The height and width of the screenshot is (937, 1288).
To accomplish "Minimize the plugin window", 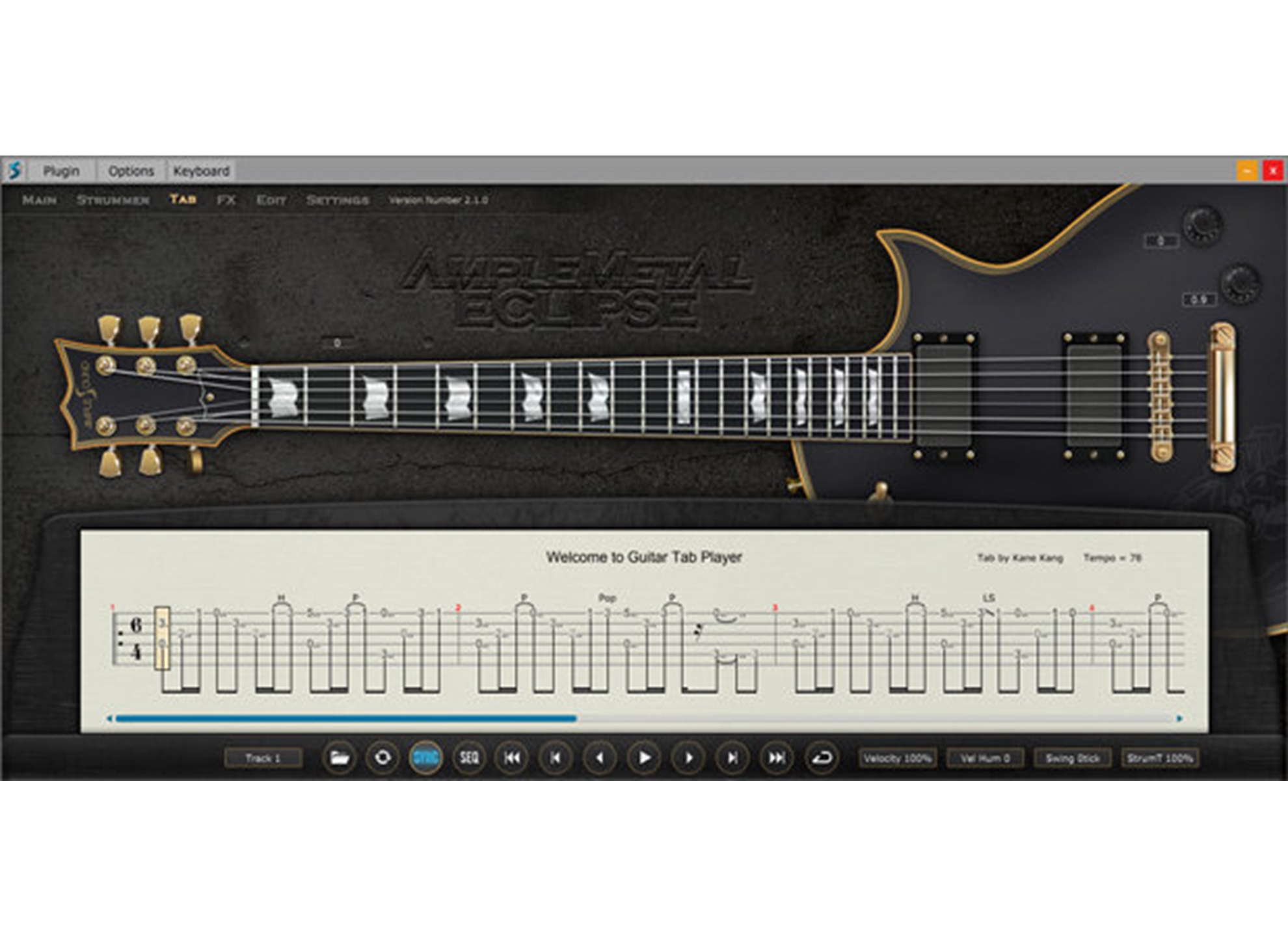I will pyautogui.click(x=1247, y=170).
